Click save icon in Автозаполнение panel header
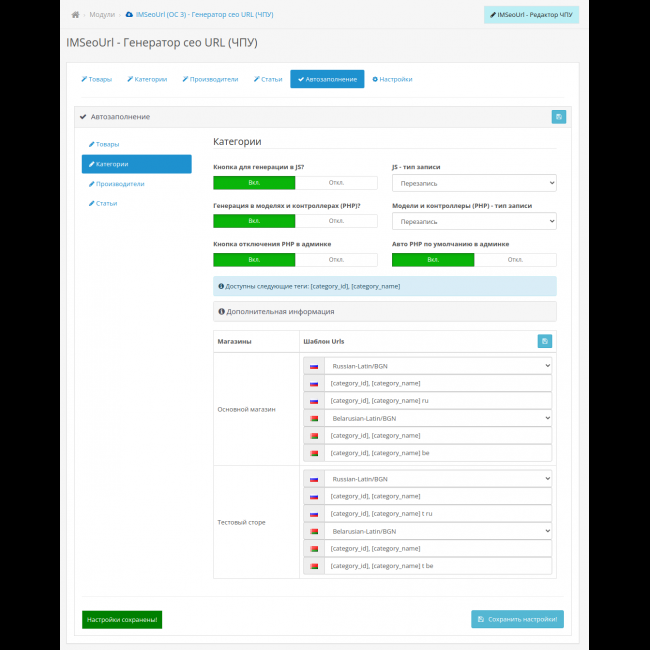This screenshot has height=650, width=650. 558,117
